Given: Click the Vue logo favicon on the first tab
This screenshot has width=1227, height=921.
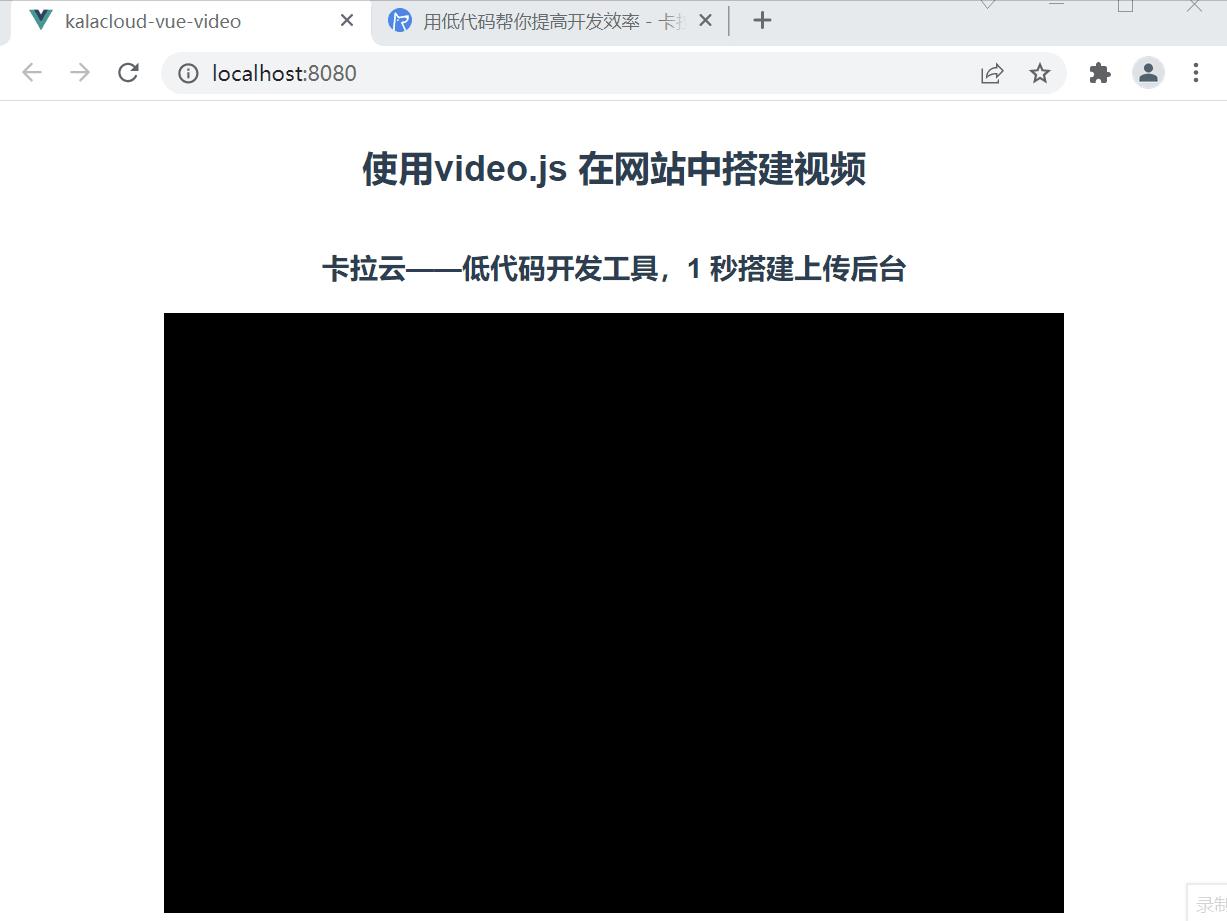Looking at the screenshot, I should click(x=39, y=19).
